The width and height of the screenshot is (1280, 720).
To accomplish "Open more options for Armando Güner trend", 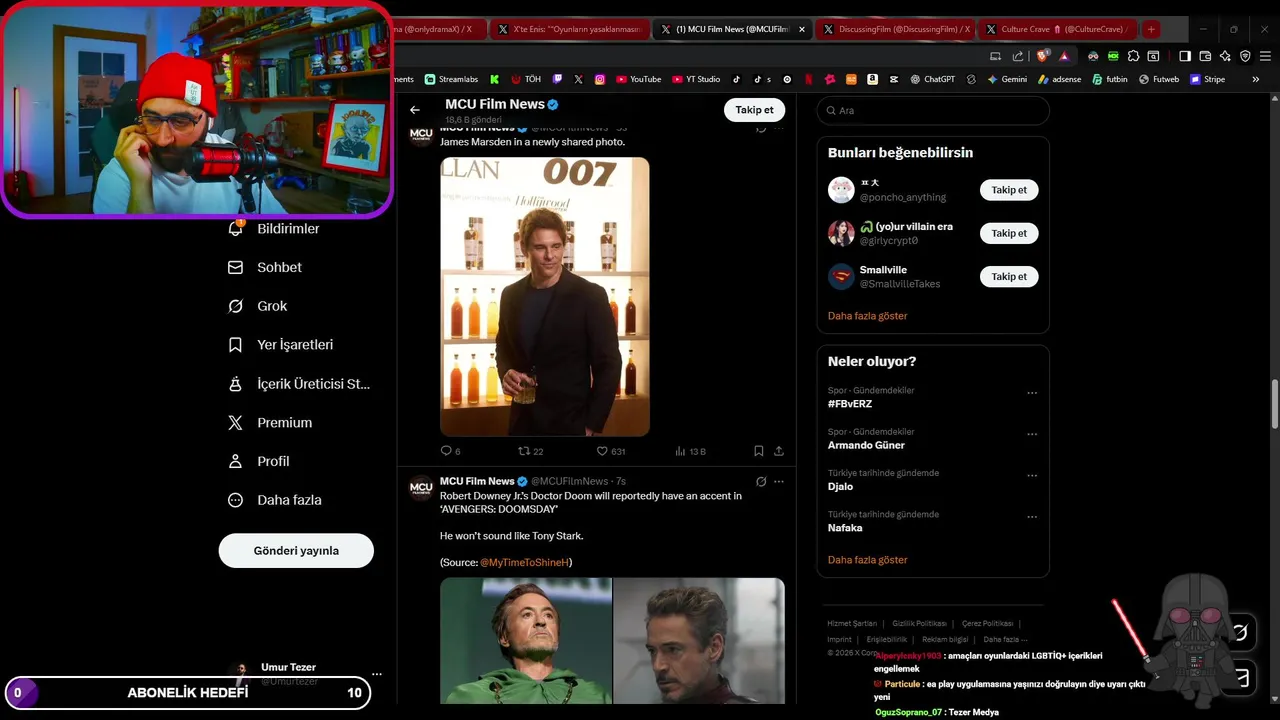I will tap(1032, 435).
